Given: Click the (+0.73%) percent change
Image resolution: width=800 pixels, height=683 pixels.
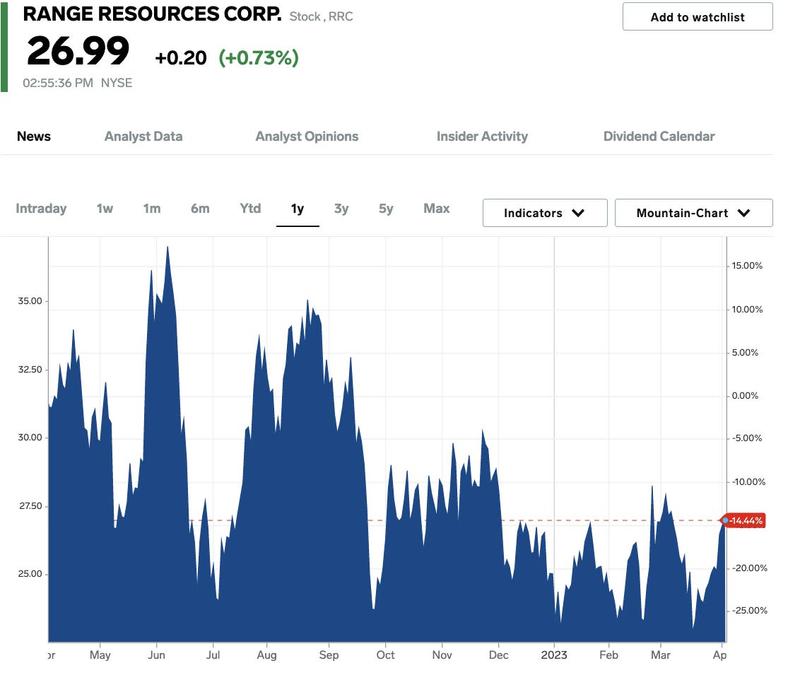Looking at the screenshot, I should pyautogui.click(x=259, y=58).
